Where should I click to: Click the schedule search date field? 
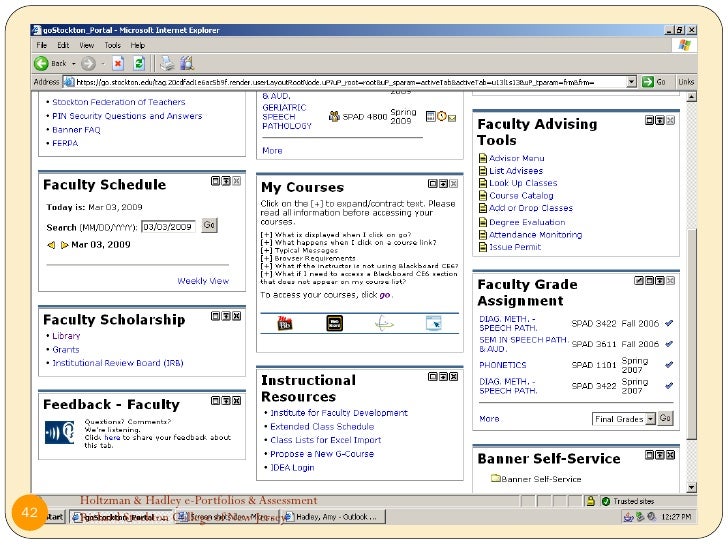tap(168, 227)
